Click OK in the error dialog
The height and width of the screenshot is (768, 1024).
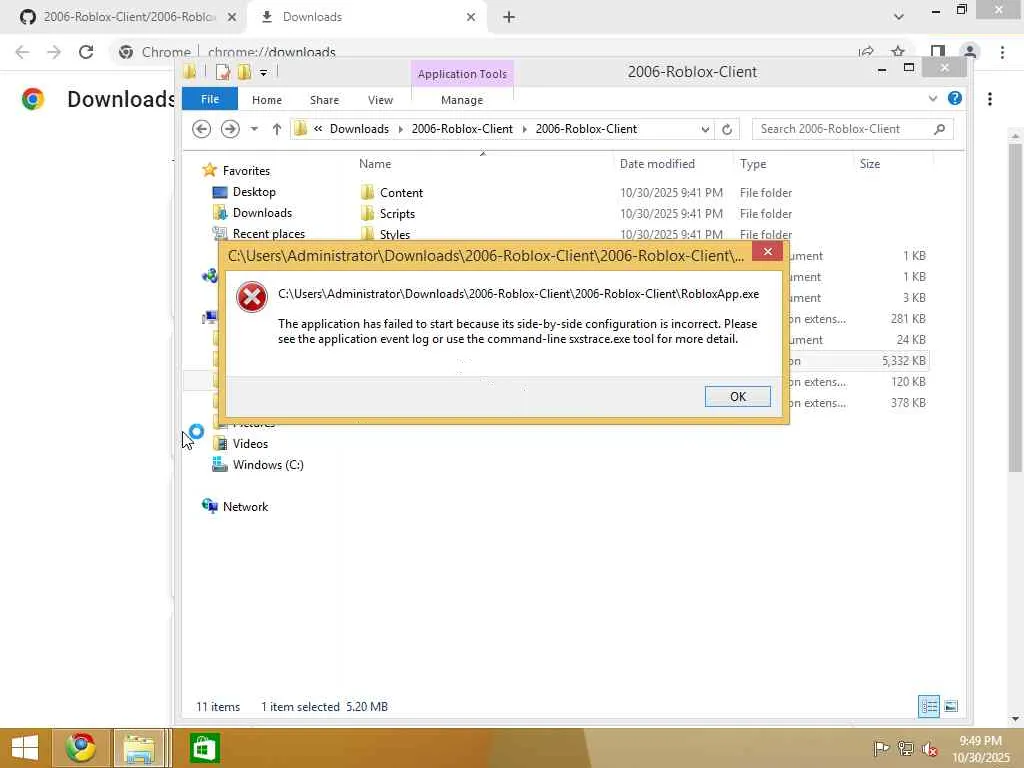pyautogui.click(x=737, y=396)
